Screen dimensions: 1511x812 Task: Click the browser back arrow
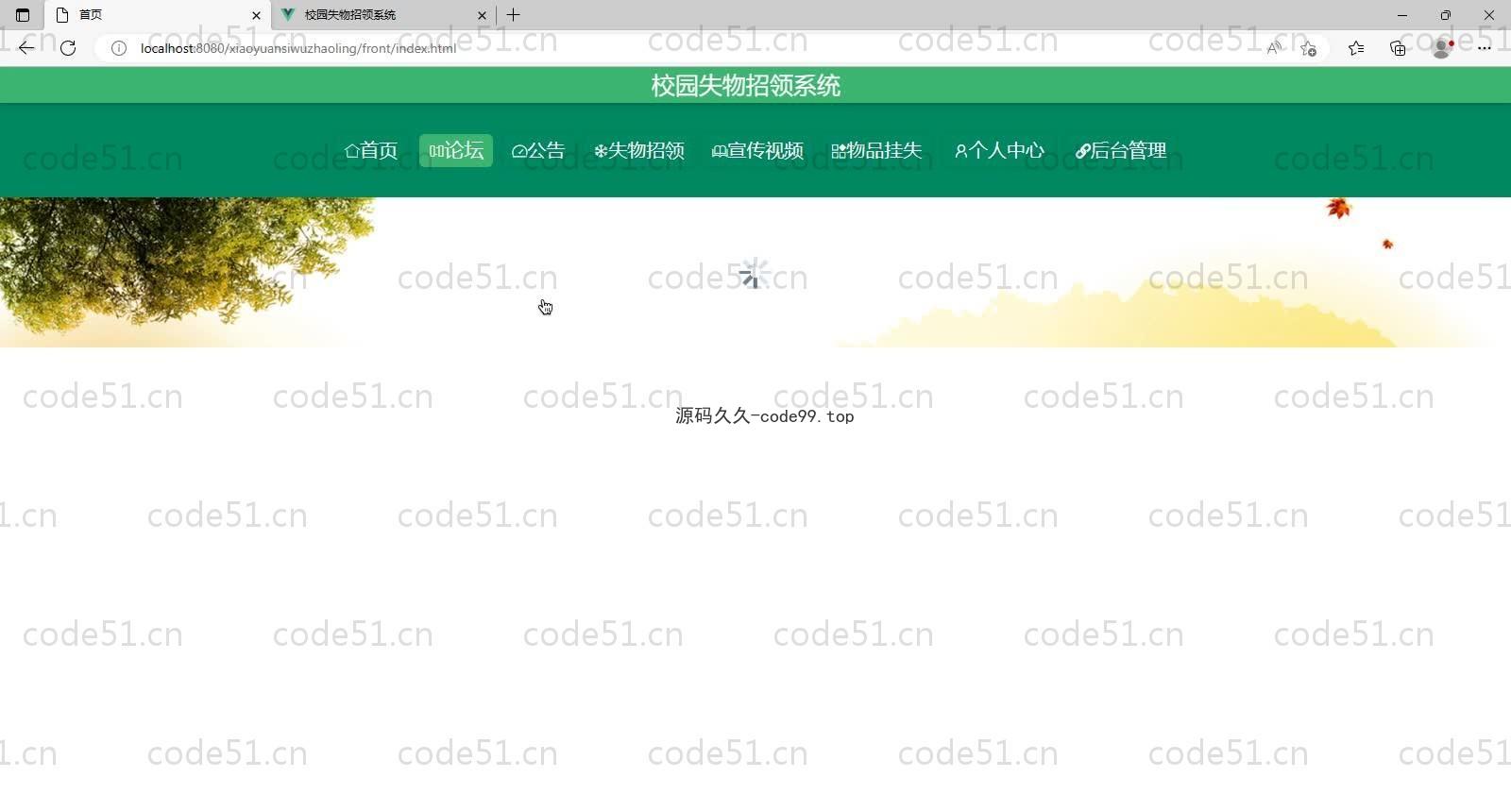point(26,48)
